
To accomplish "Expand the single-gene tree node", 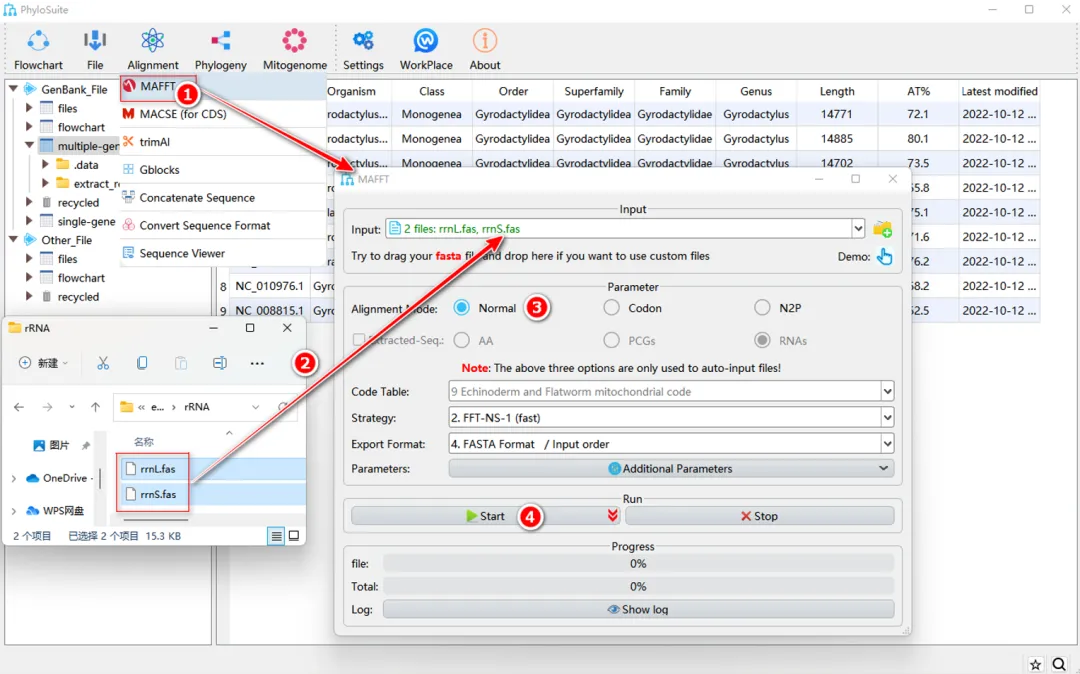I will 29,221.
